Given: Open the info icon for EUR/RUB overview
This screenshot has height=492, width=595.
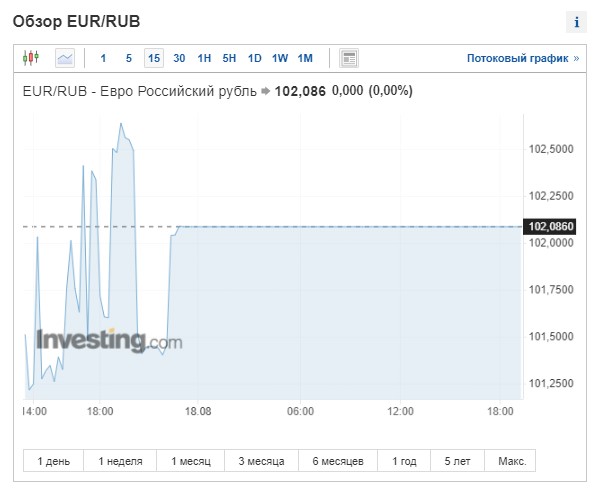Looking at the screenshot, I should (x=576, y=22).
